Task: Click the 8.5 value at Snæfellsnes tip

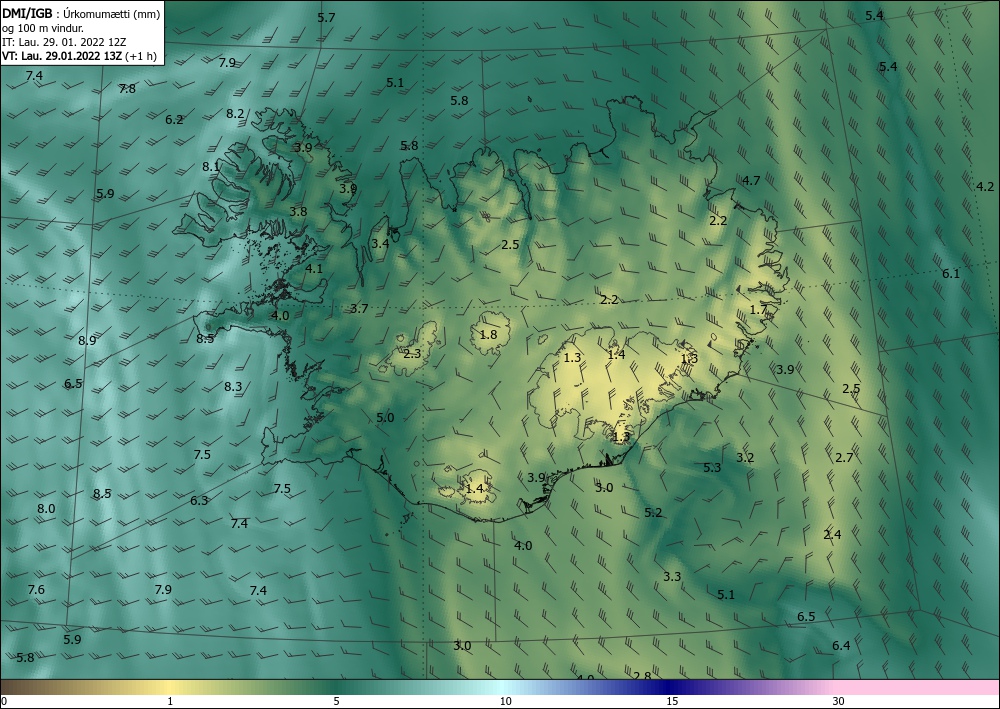Action: pos(205,339)
